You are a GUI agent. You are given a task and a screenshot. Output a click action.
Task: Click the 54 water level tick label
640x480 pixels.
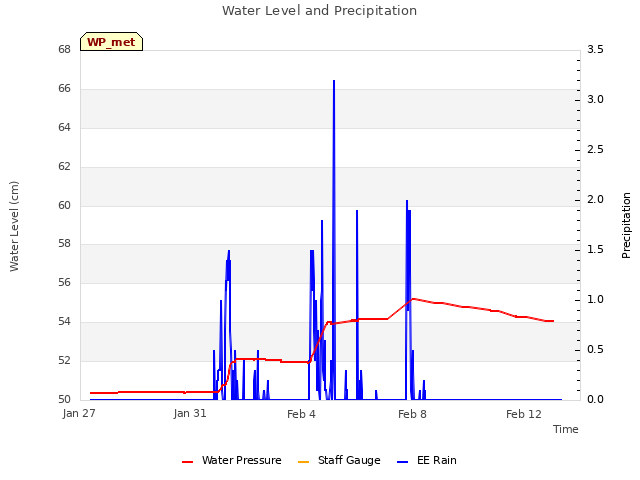point(64,322)
